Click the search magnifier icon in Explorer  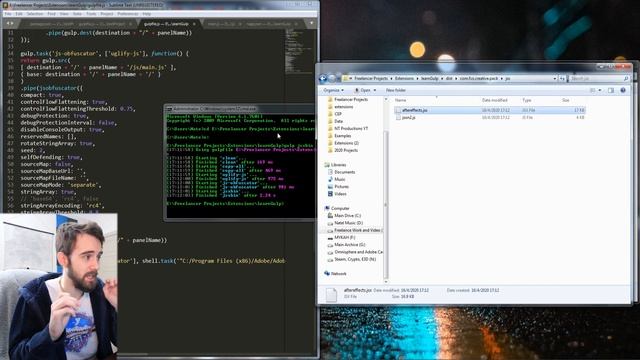(626, 78)
